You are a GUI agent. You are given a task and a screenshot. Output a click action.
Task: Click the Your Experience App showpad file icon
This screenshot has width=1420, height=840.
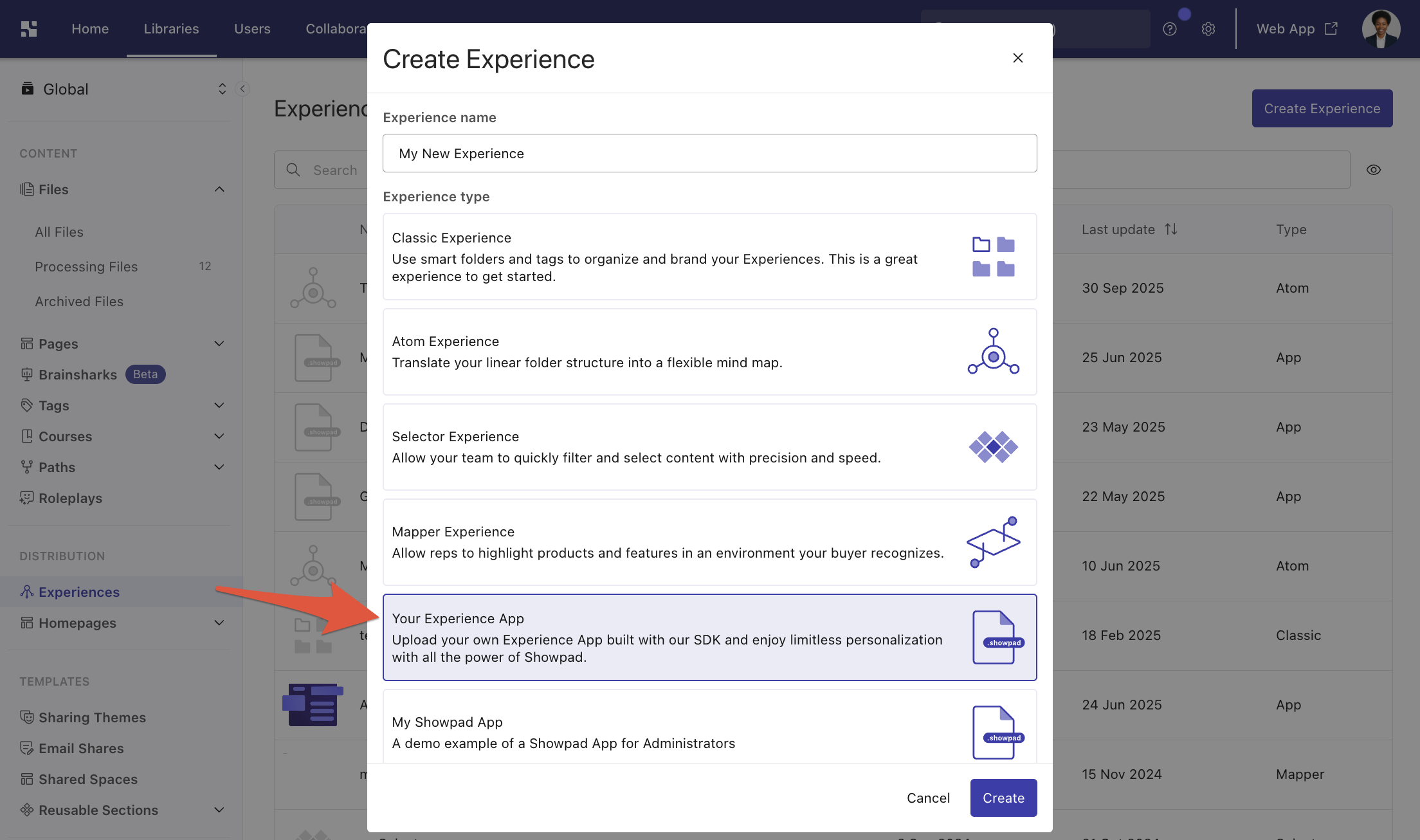pos(997,637)
